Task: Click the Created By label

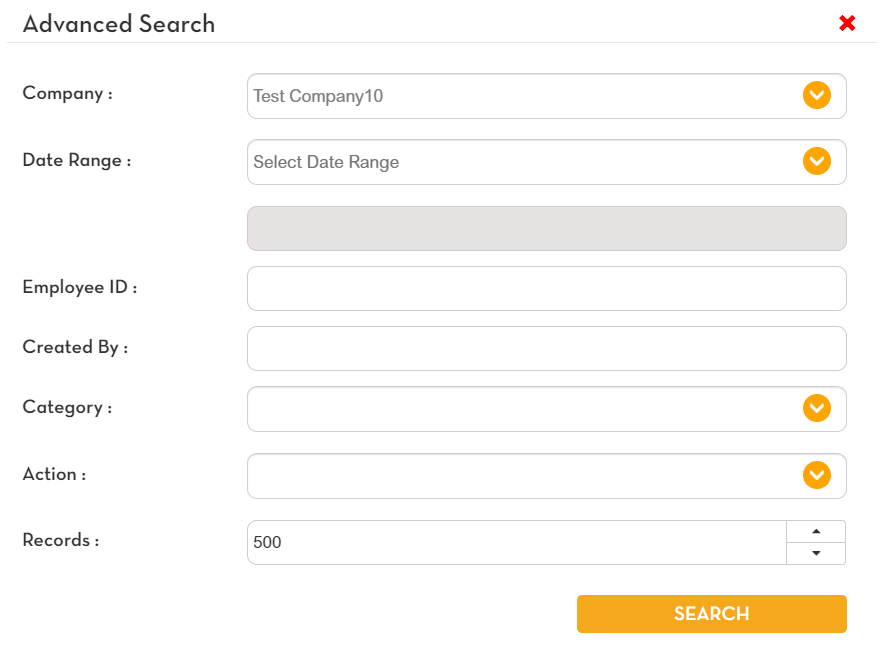Action: point(75,347)
